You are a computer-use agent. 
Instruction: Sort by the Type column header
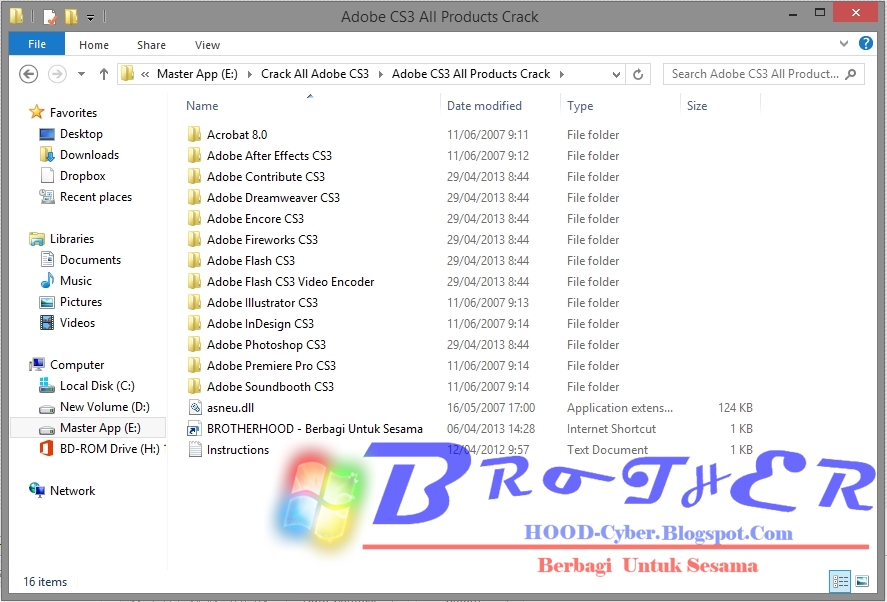(x=580, y=106)
